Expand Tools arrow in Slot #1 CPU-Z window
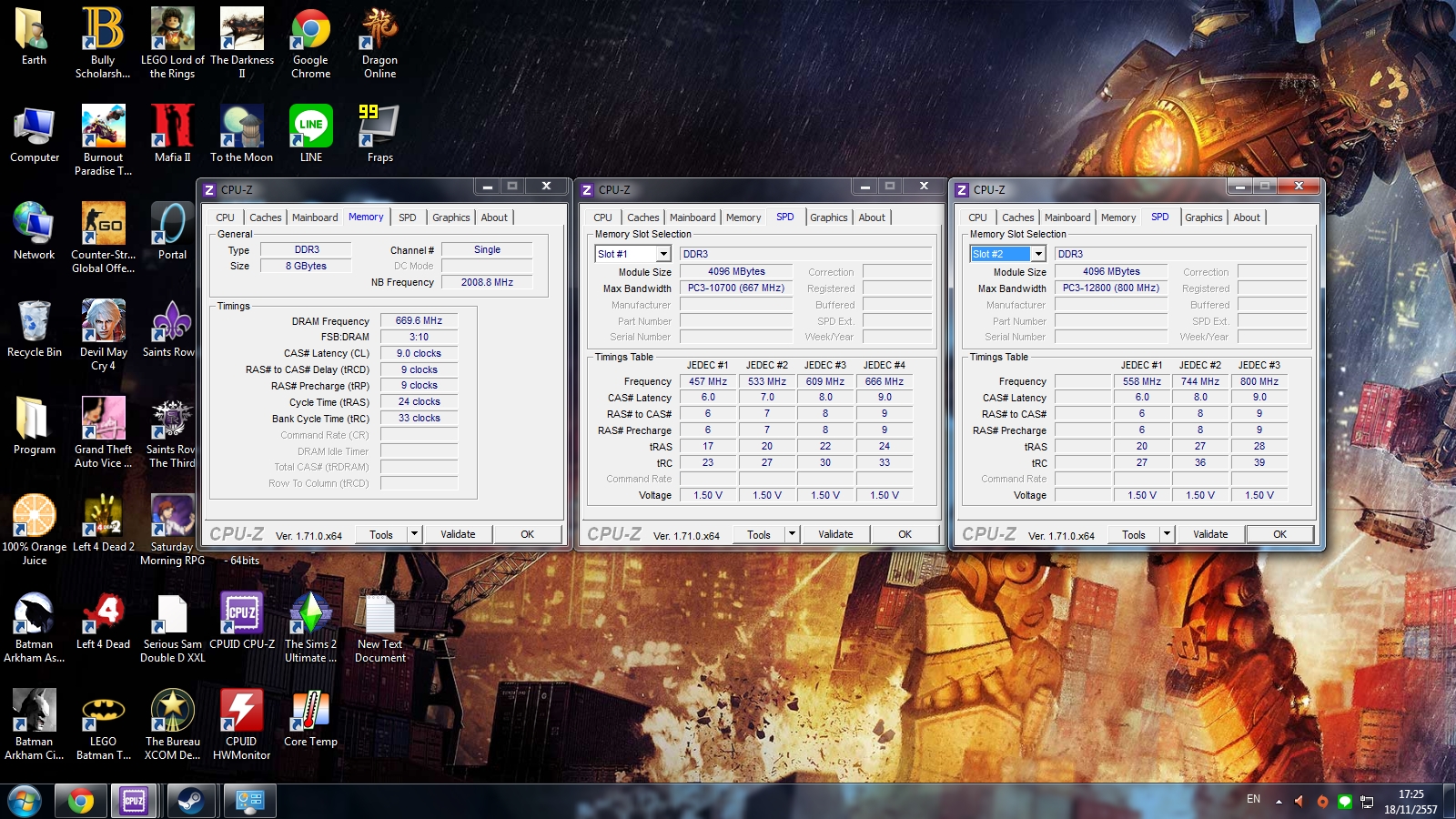The width and height of the screenshot is (1456, 819). [793, 534]
